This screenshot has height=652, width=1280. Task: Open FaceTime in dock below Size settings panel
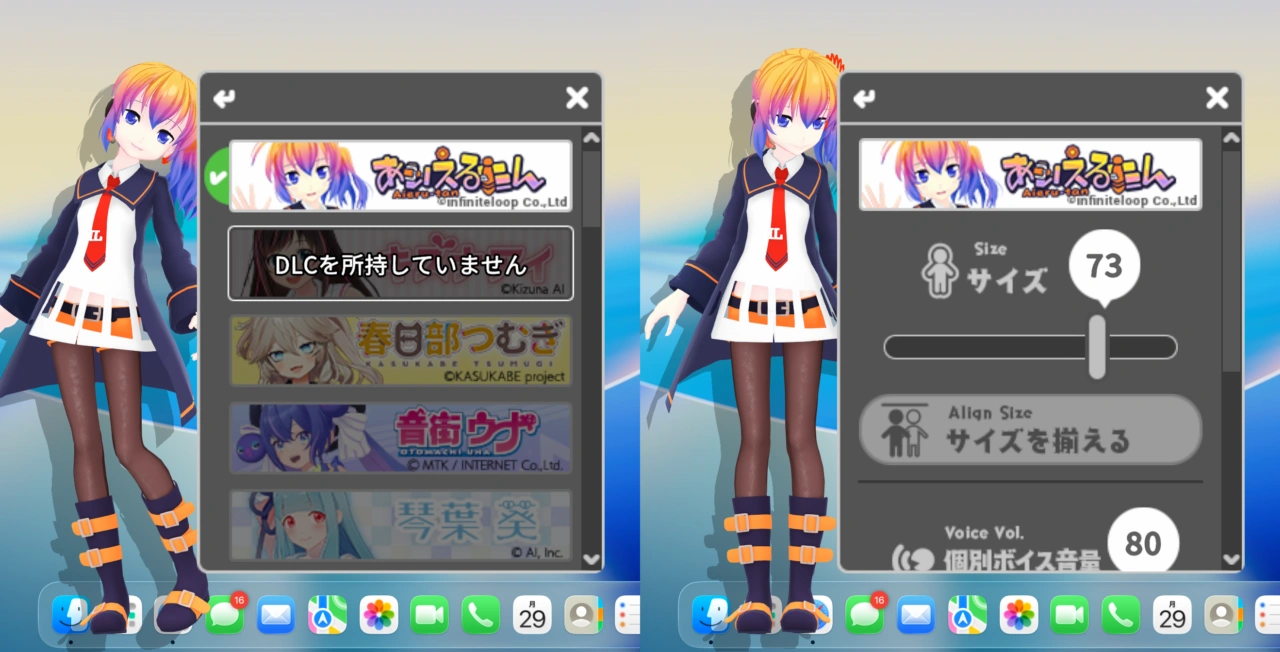click(1070, 615)
